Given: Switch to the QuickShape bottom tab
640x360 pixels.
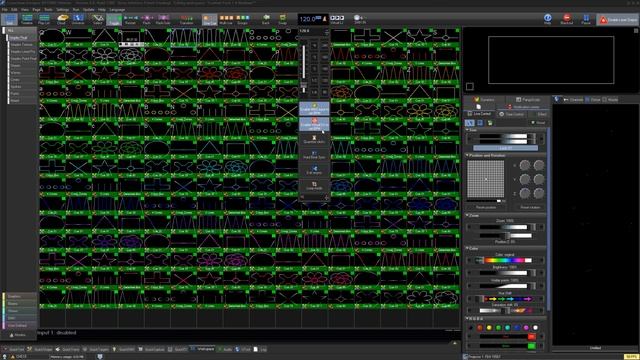Looking at the screenshot, I should pyautogui.click(x=40, y=349).
